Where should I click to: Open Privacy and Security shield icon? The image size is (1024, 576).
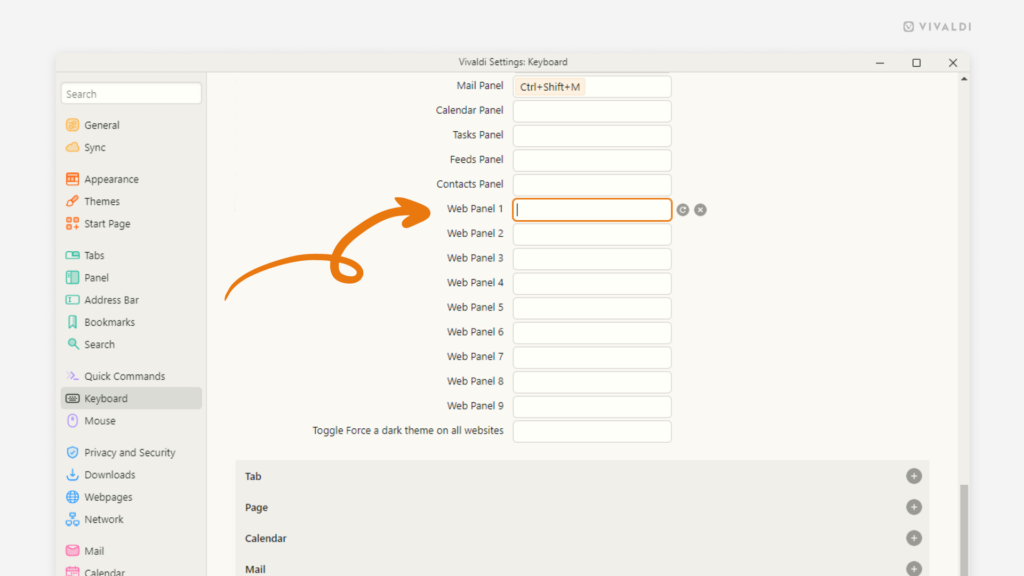72,453
